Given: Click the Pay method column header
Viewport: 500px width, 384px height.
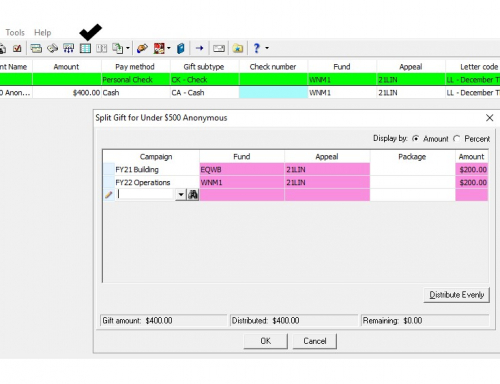Looking at the screenshot, I should (x=135, y=67).
